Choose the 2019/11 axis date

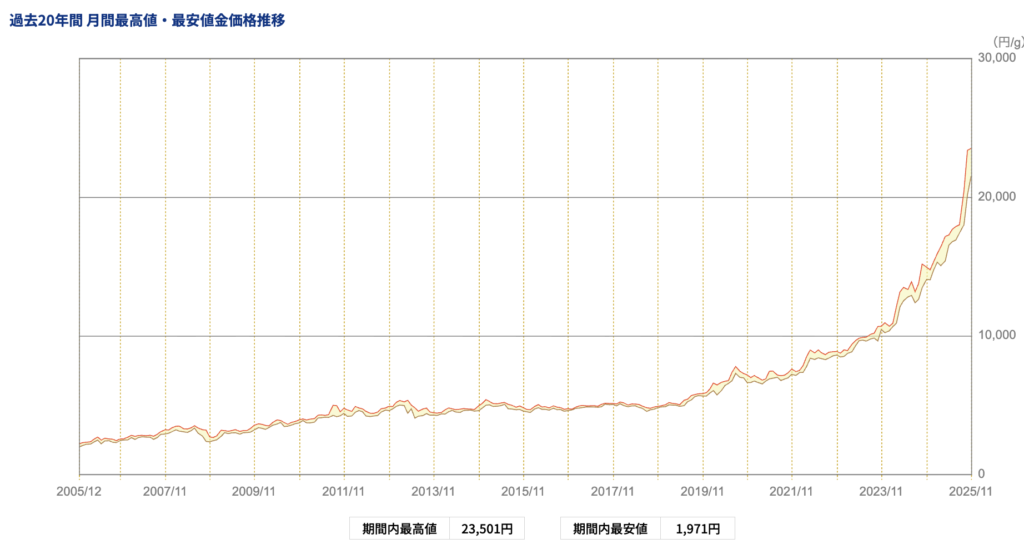click(x=702, y=491)
